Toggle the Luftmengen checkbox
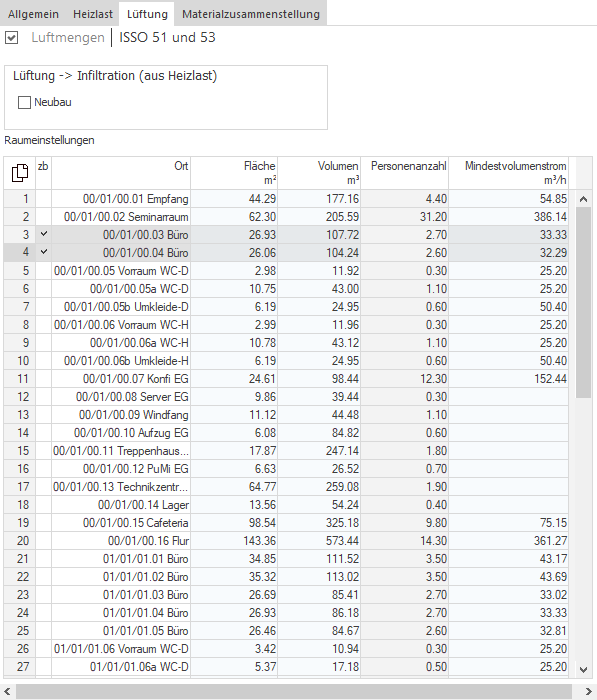Viewport: 597px width, 700px height. pyautogui.click(x=12, y=38)
